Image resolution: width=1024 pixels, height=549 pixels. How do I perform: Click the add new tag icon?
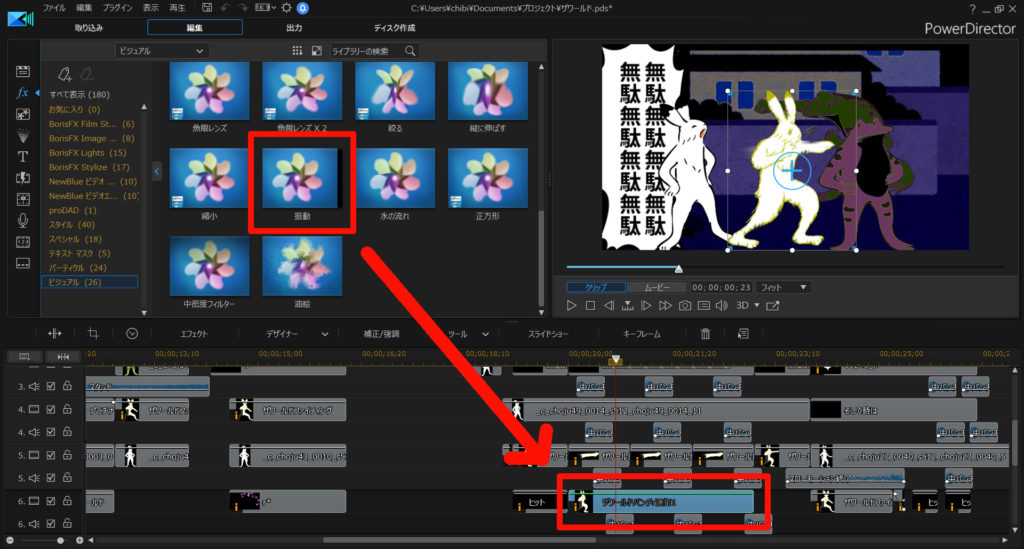pos(64,74)
